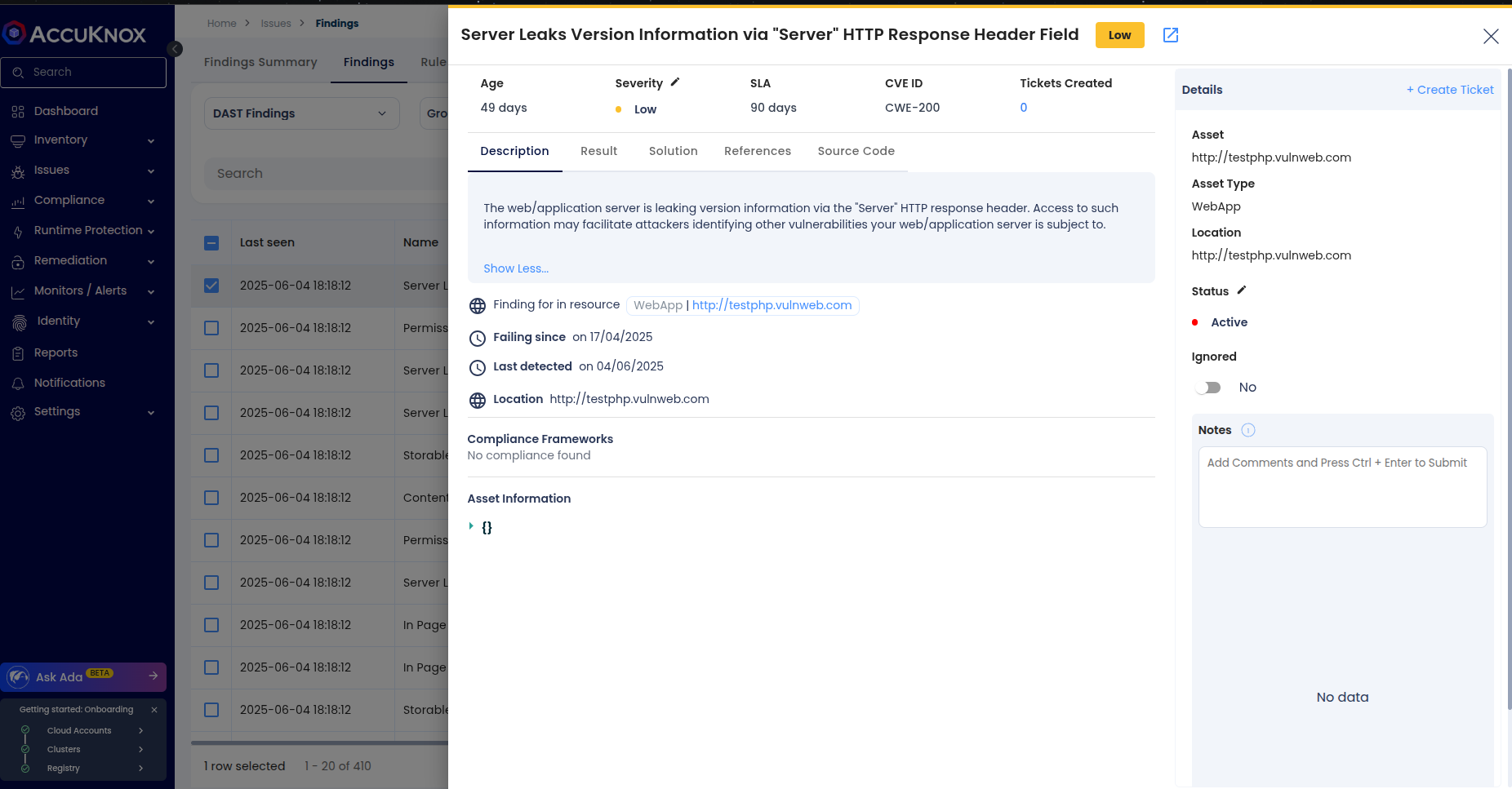Click the Notes comment text field

click(1341, 486)
